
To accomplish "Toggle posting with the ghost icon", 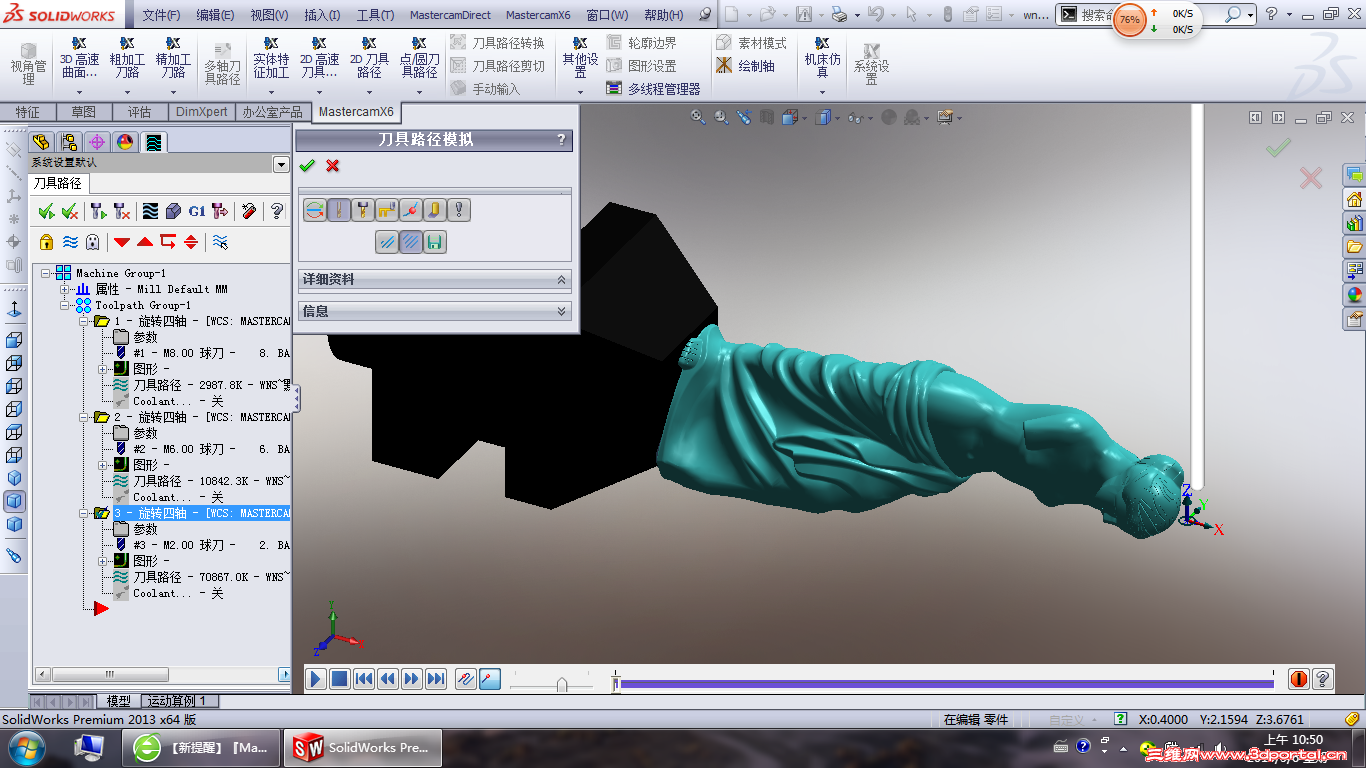I will (x=93, y=242).
